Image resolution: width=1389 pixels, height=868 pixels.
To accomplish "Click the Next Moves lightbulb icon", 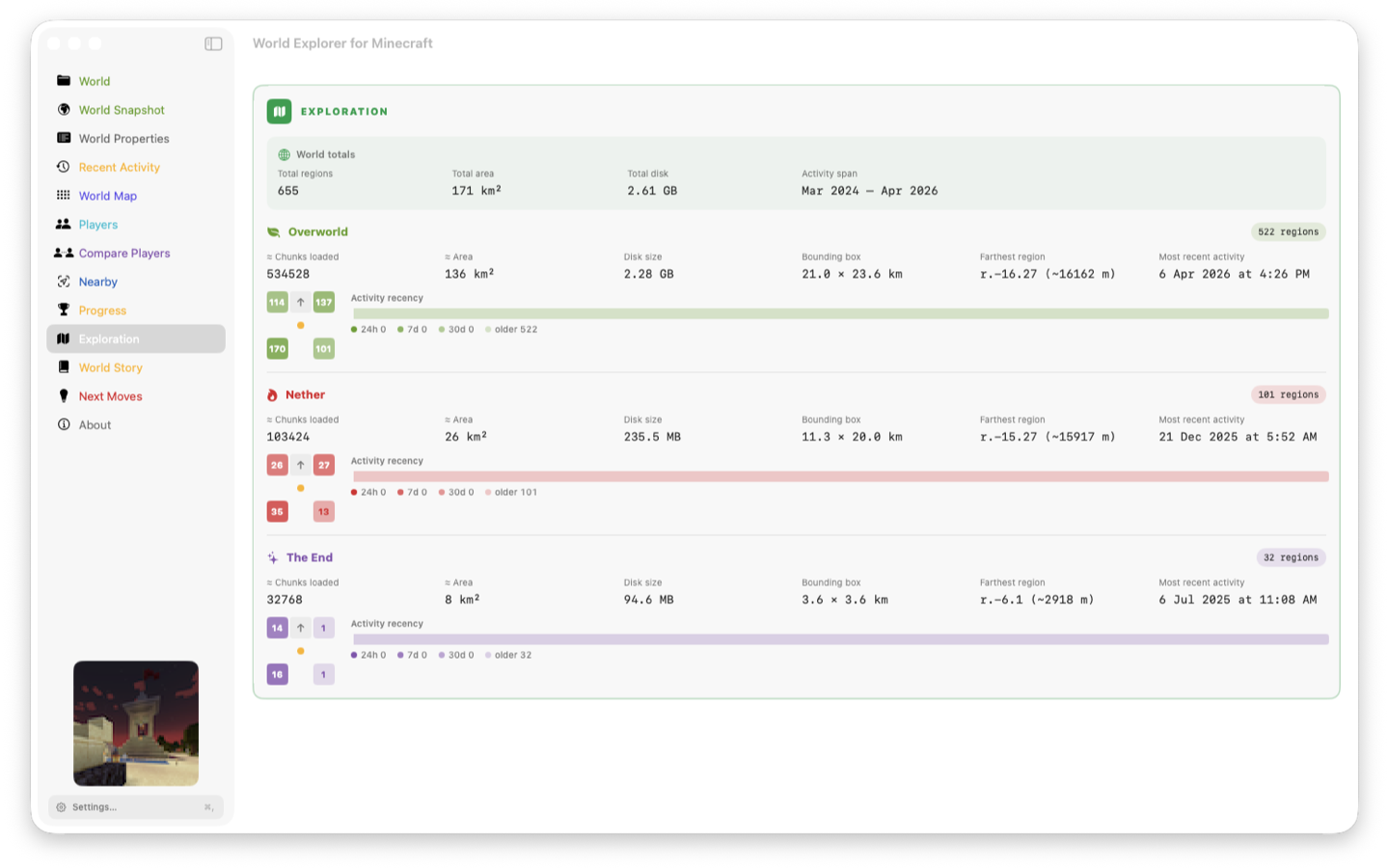I will coord(64,395).
